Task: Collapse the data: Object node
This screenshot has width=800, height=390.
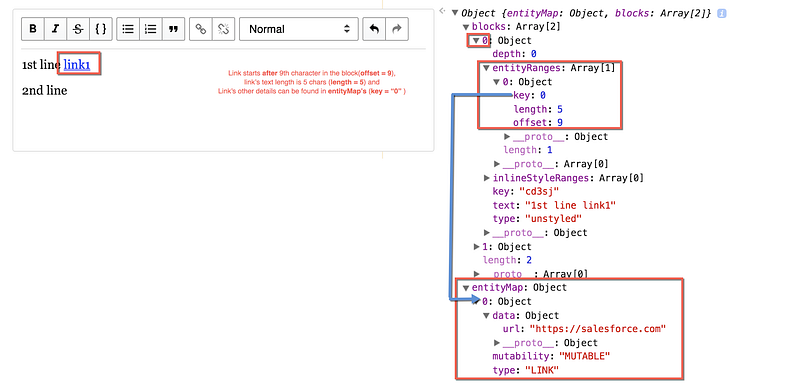Action: click(486, 315)
